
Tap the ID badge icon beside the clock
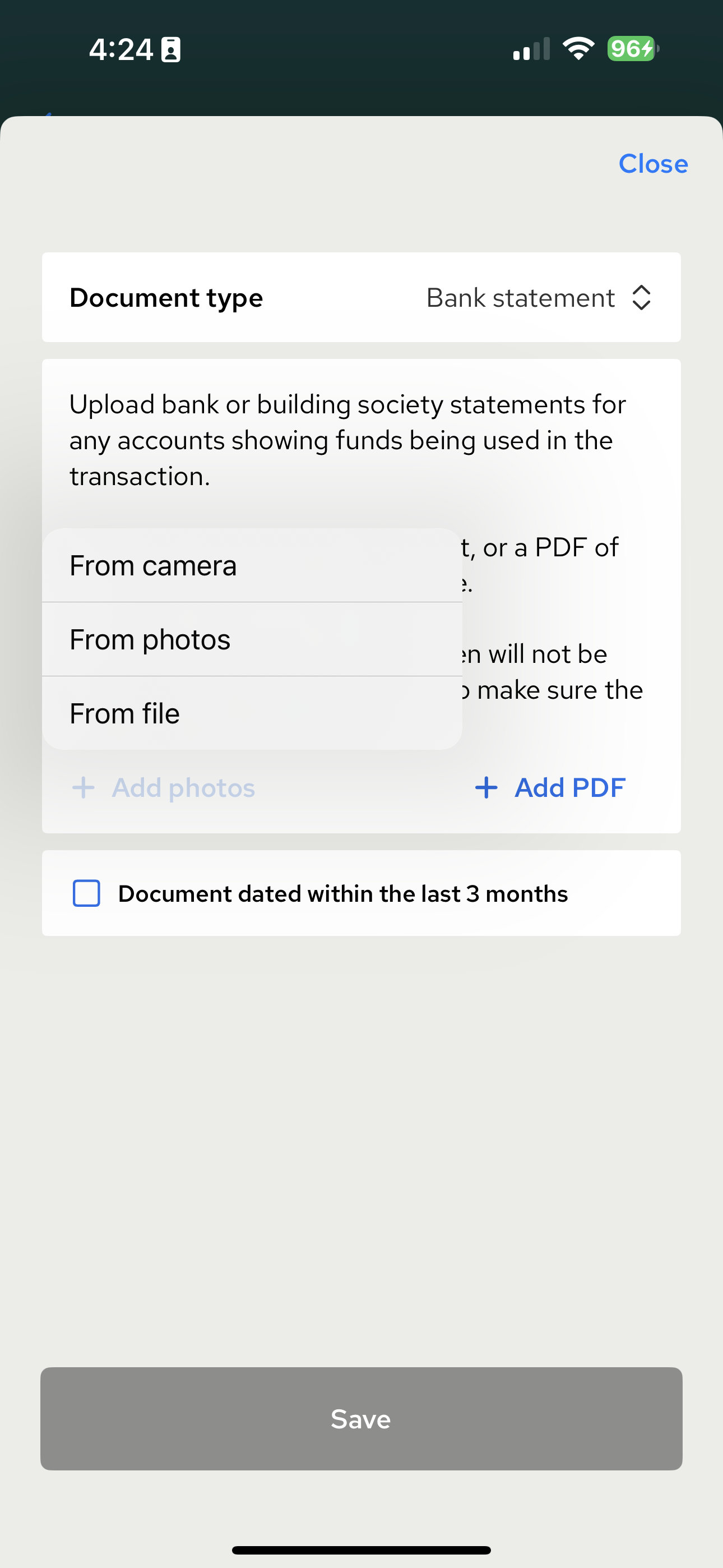[x=171, y=50]
